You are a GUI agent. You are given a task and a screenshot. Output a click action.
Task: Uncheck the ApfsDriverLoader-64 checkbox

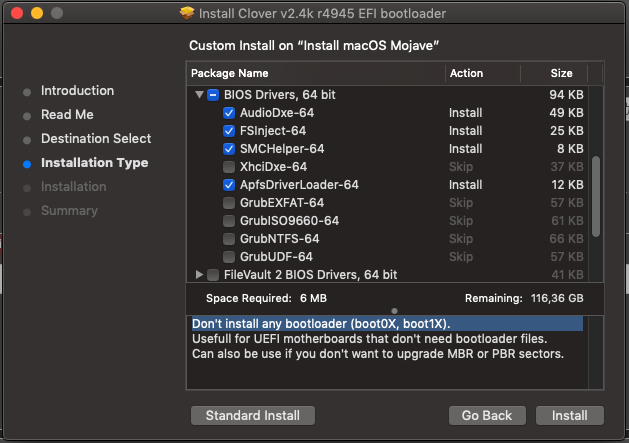pos(229,185)
